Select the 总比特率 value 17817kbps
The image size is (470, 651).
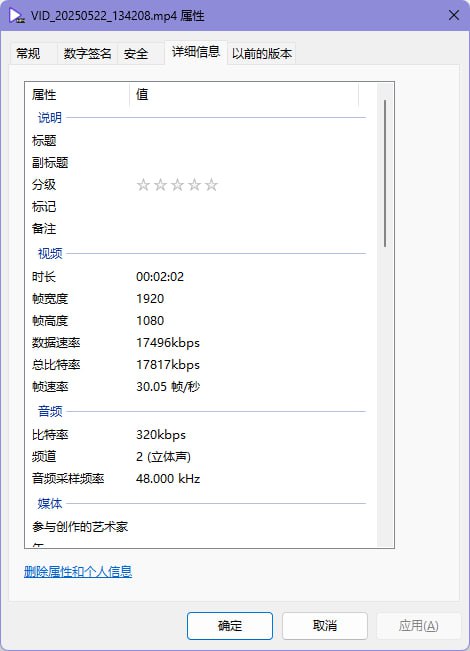168,365
